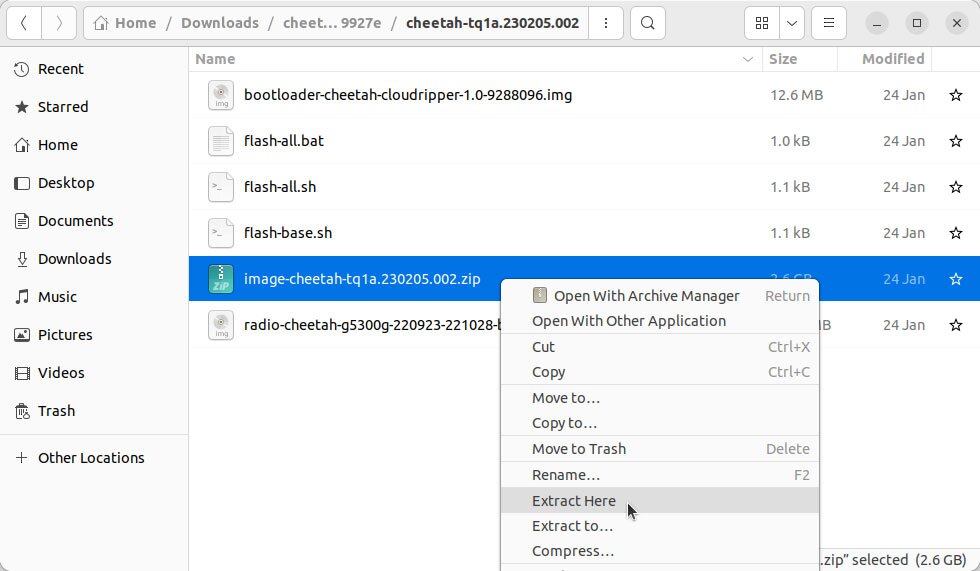Go back using the left arrow button

24,23
